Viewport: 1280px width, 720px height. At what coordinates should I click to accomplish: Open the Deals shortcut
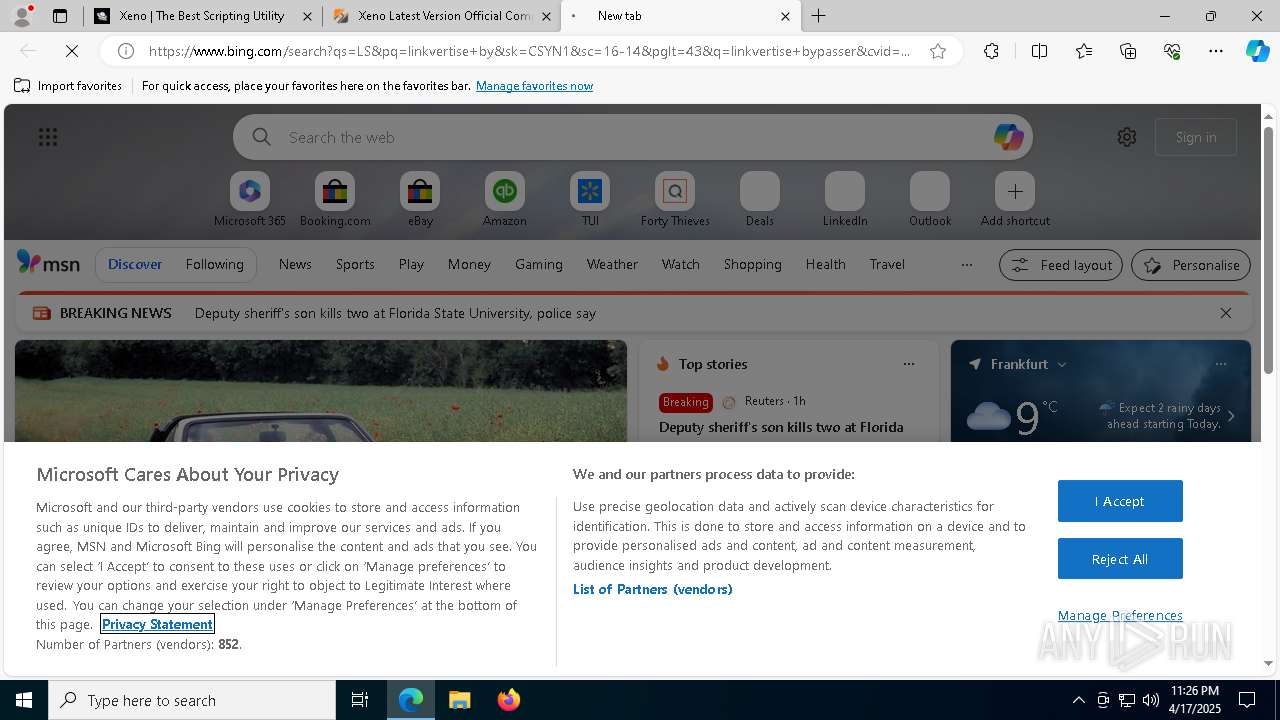pos(760,200)
